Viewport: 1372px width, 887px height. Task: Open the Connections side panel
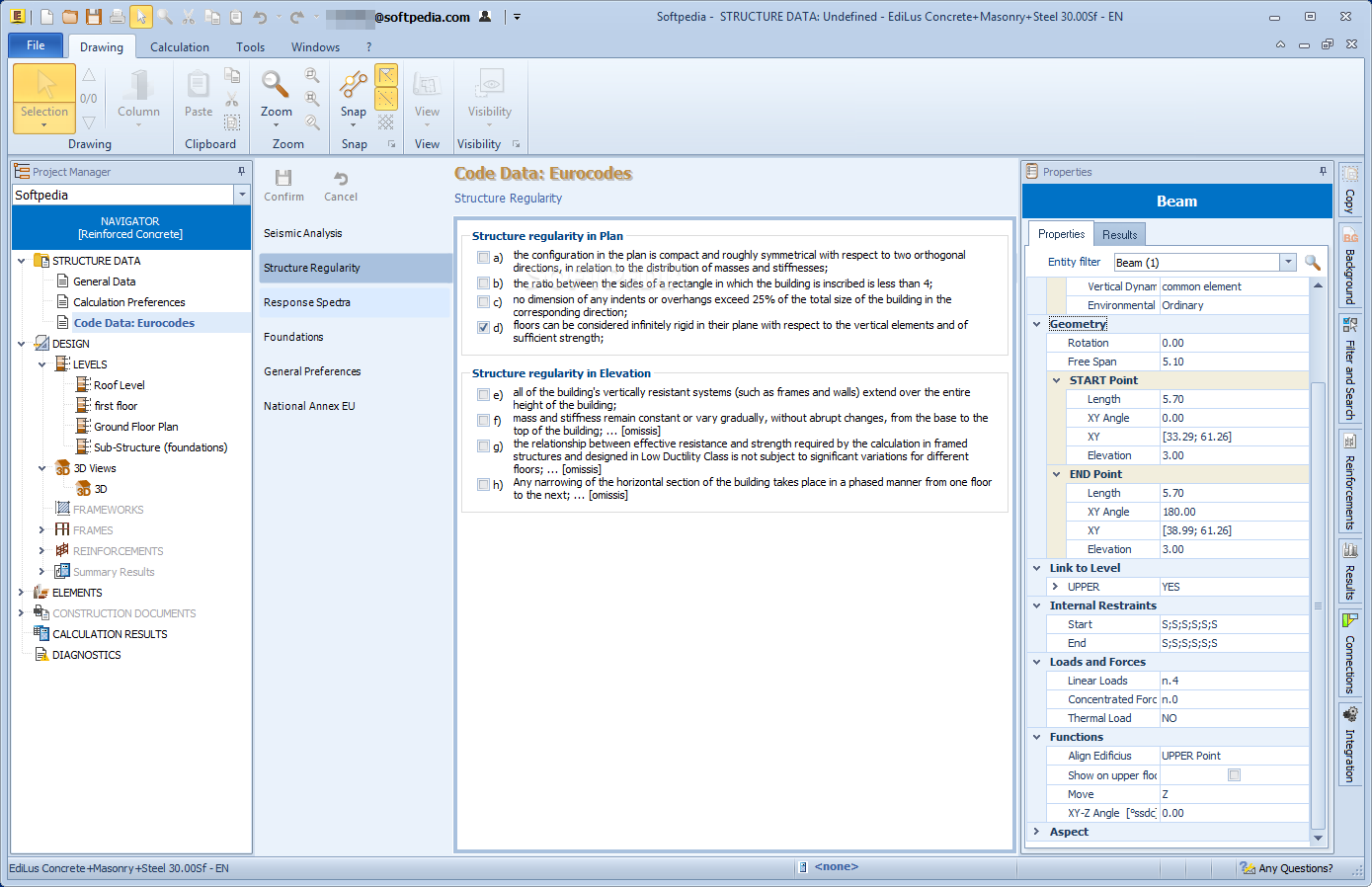1350,653
